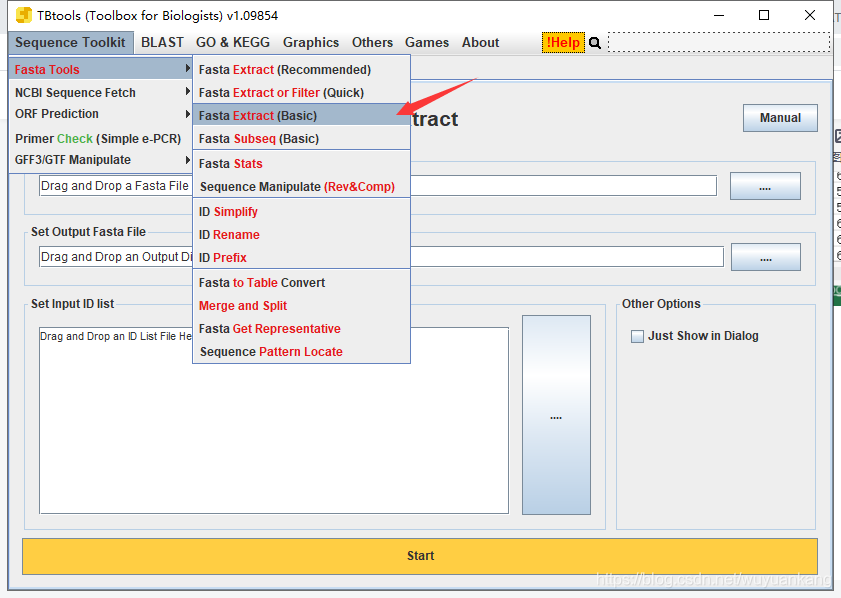
Task: Open the Games menu
Action: (427, 42)
